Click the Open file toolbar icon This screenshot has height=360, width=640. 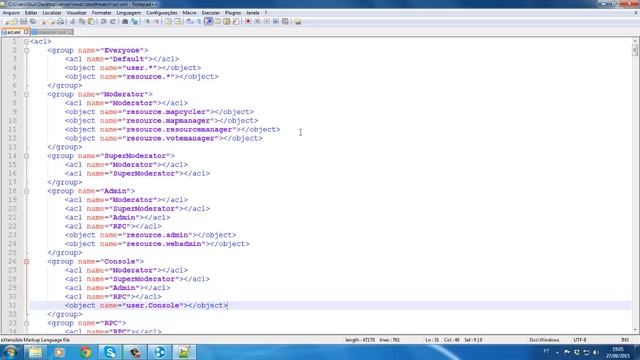[14, 21]
